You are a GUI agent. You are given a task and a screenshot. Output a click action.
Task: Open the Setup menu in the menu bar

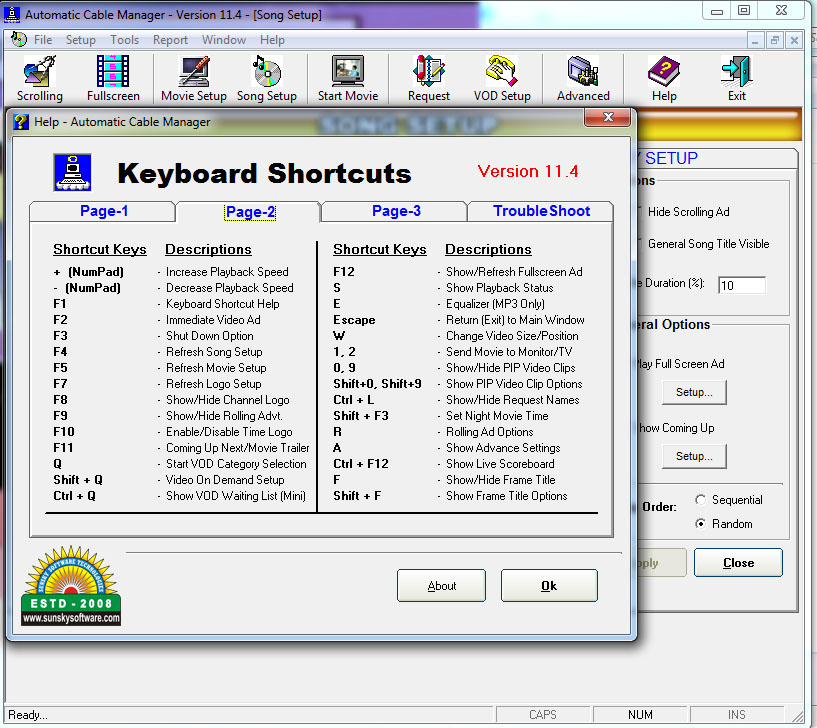(80, 40)
